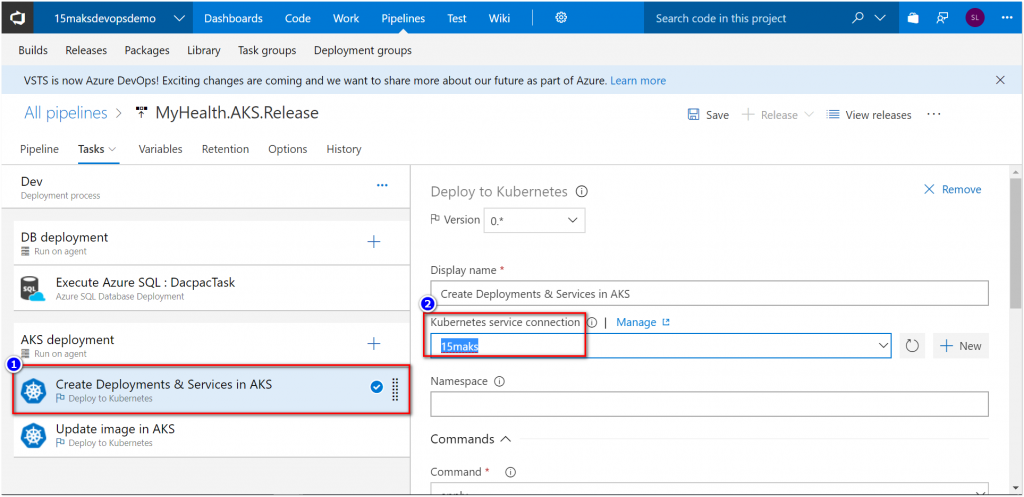Click the vertical scrollbar in task pane
Viewport: 1024px width, 497px height.
pos(1016,243)
